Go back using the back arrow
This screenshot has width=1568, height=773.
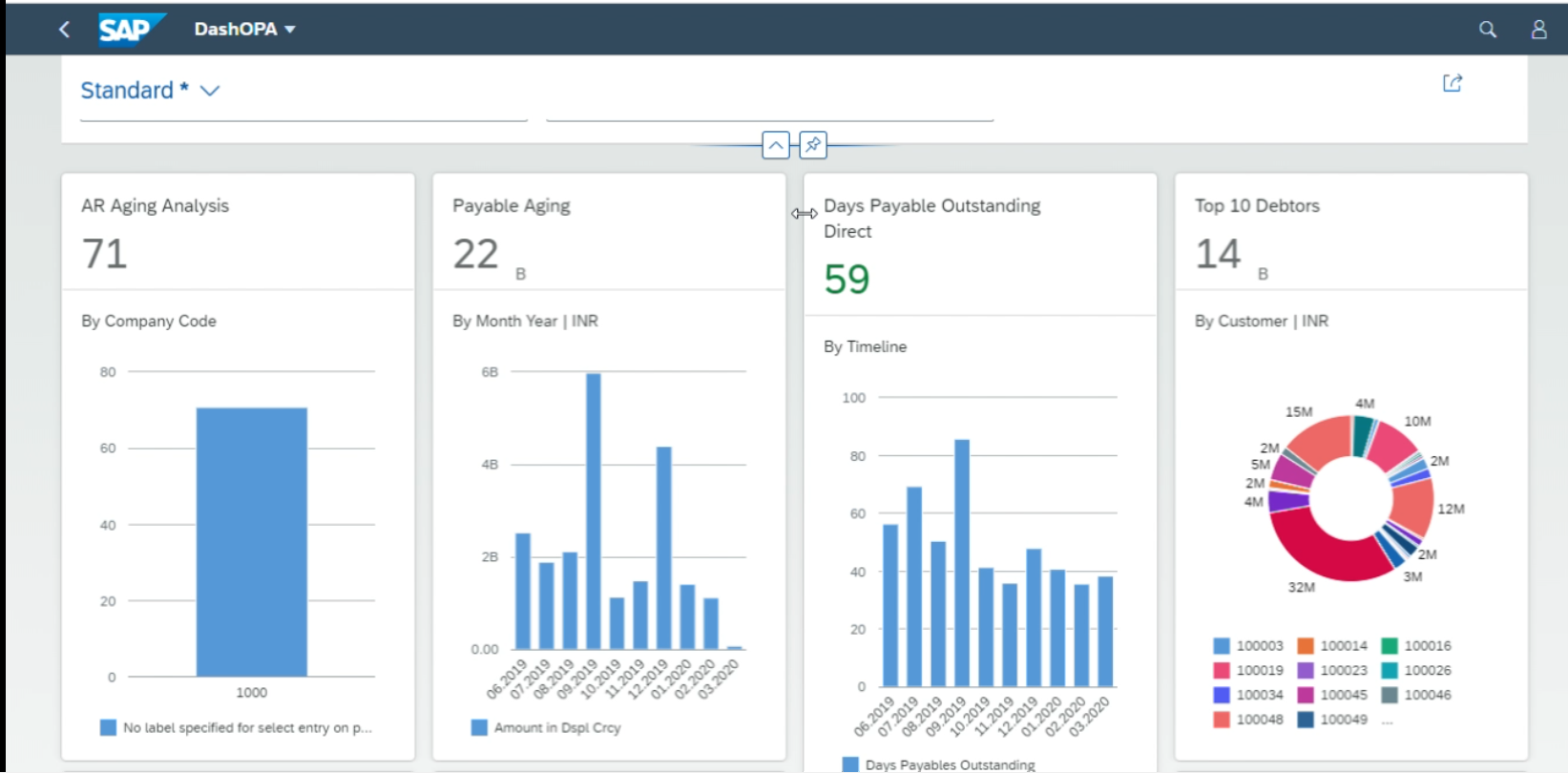coord(64,30)
